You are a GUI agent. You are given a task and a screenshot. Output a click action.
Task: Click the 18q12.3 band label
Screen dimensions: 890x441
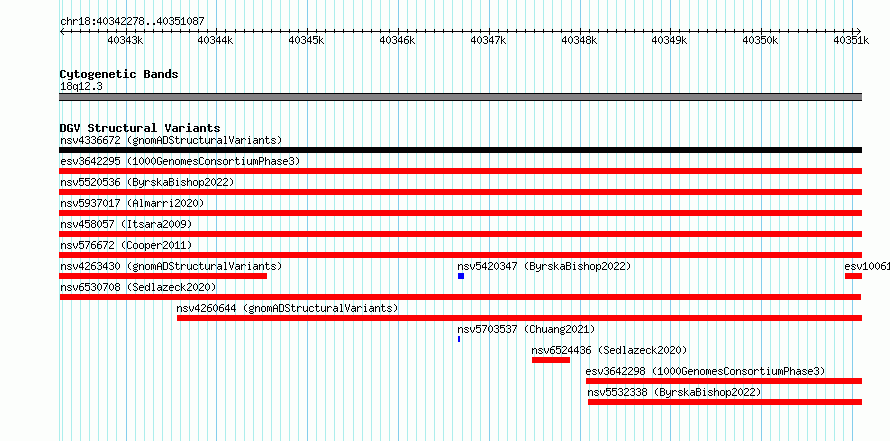(x=81, y=87)
